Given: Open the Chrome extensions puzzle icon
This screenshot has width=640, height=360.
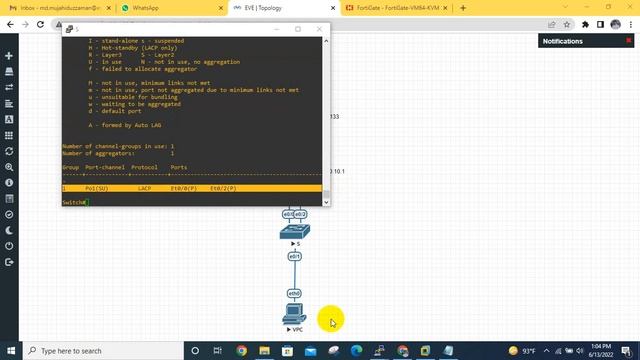Looking at the screenshot, I should click(585, 24).
